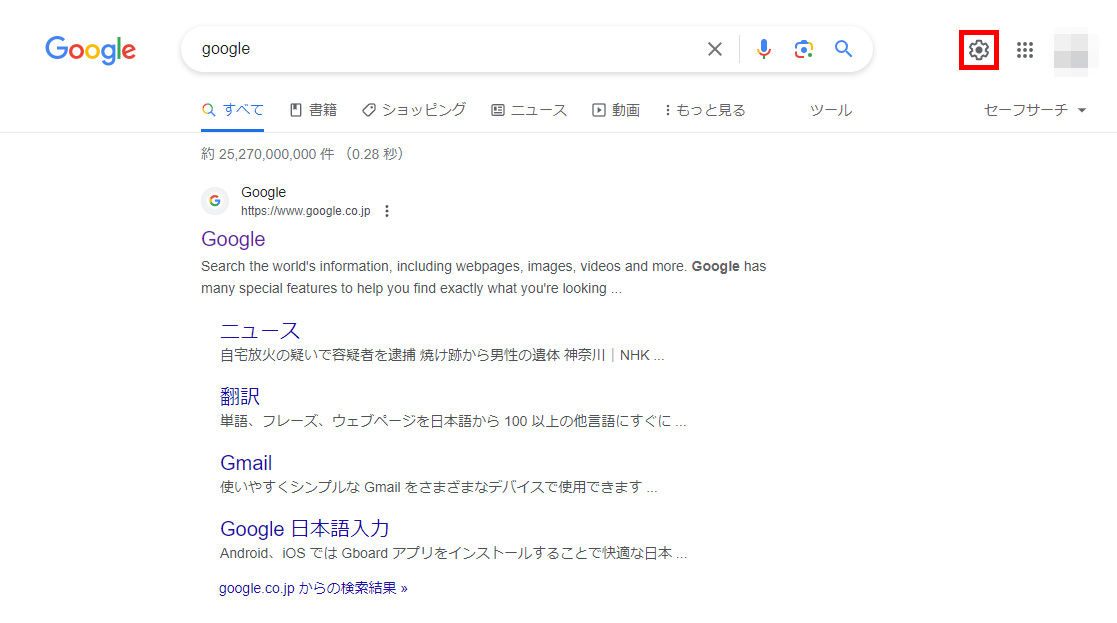
Task: Open the 動画 tab
Action: point(616,110)
